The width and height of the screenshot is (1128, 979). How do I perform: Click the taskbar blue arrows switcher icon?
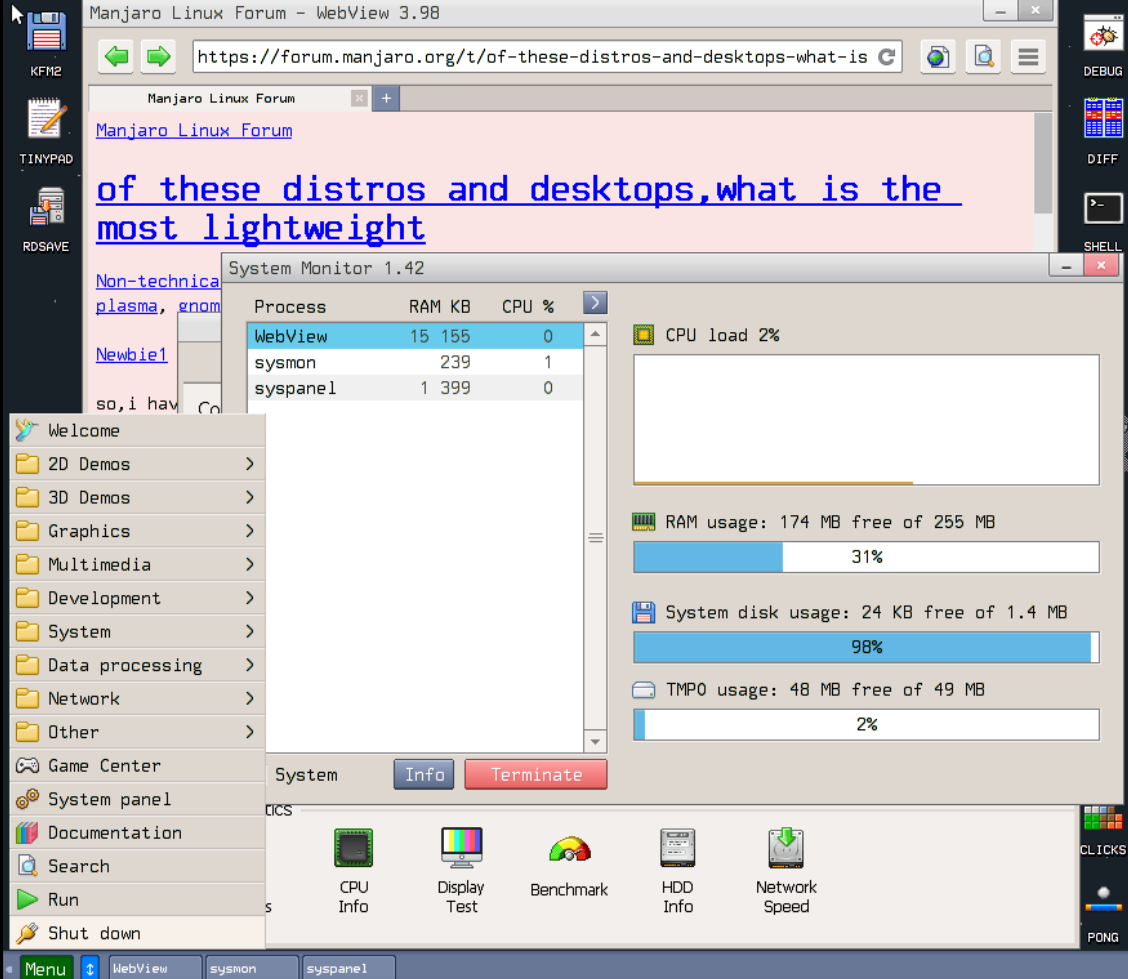point(90,968)
